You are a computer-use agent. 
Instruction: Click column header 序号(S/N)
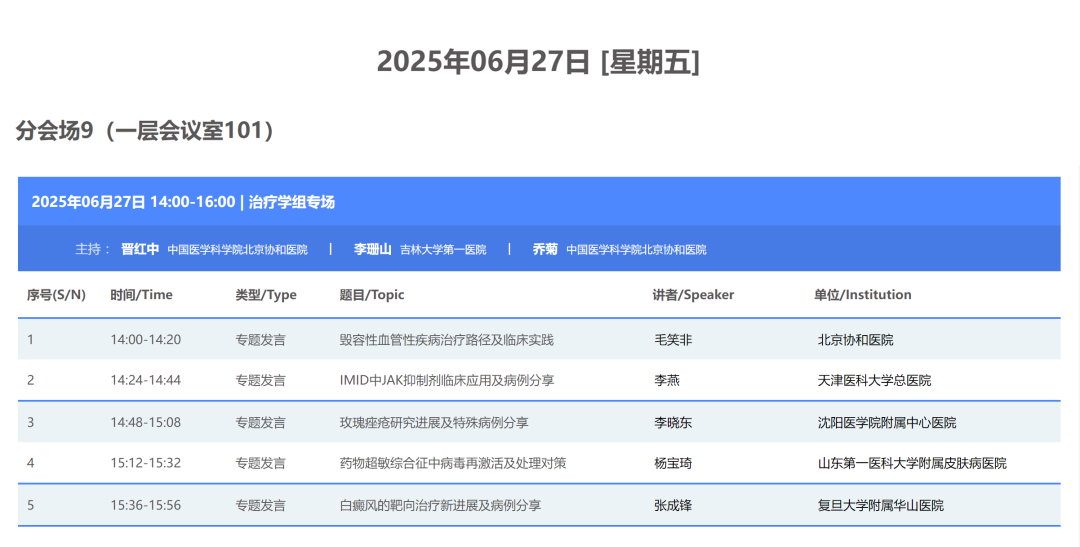(56, 295)
